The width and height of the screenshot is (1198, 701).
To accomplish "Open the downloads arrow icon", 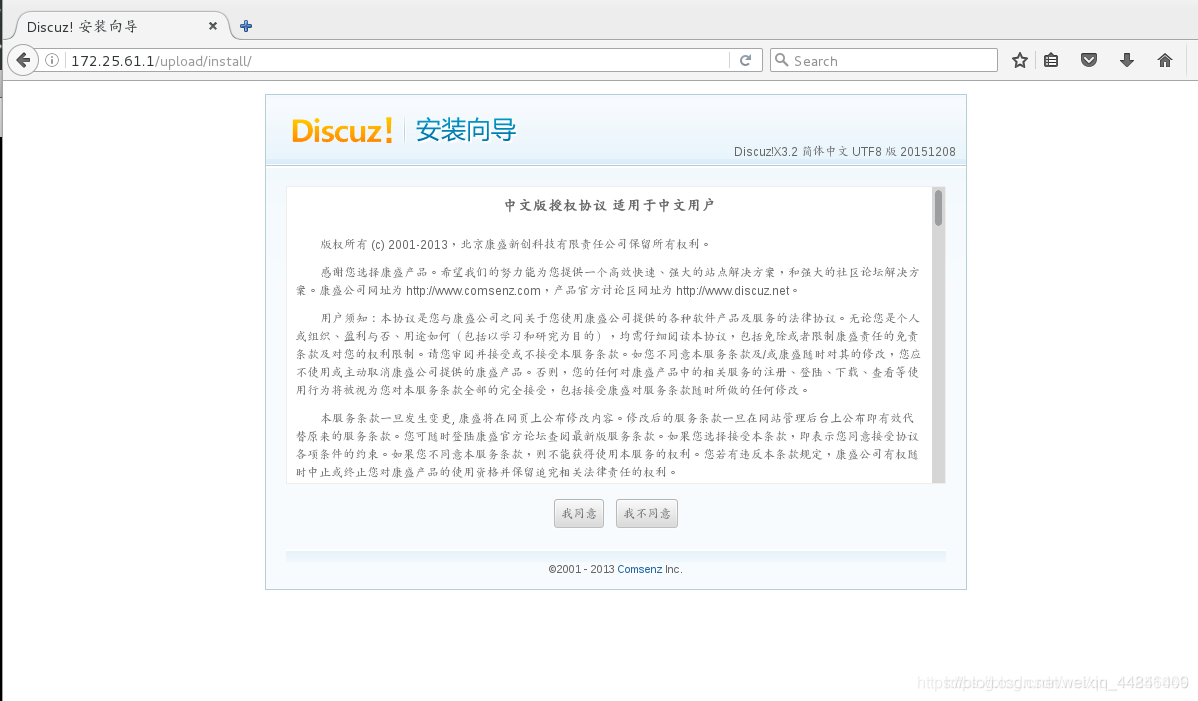I will (1127, 60).
